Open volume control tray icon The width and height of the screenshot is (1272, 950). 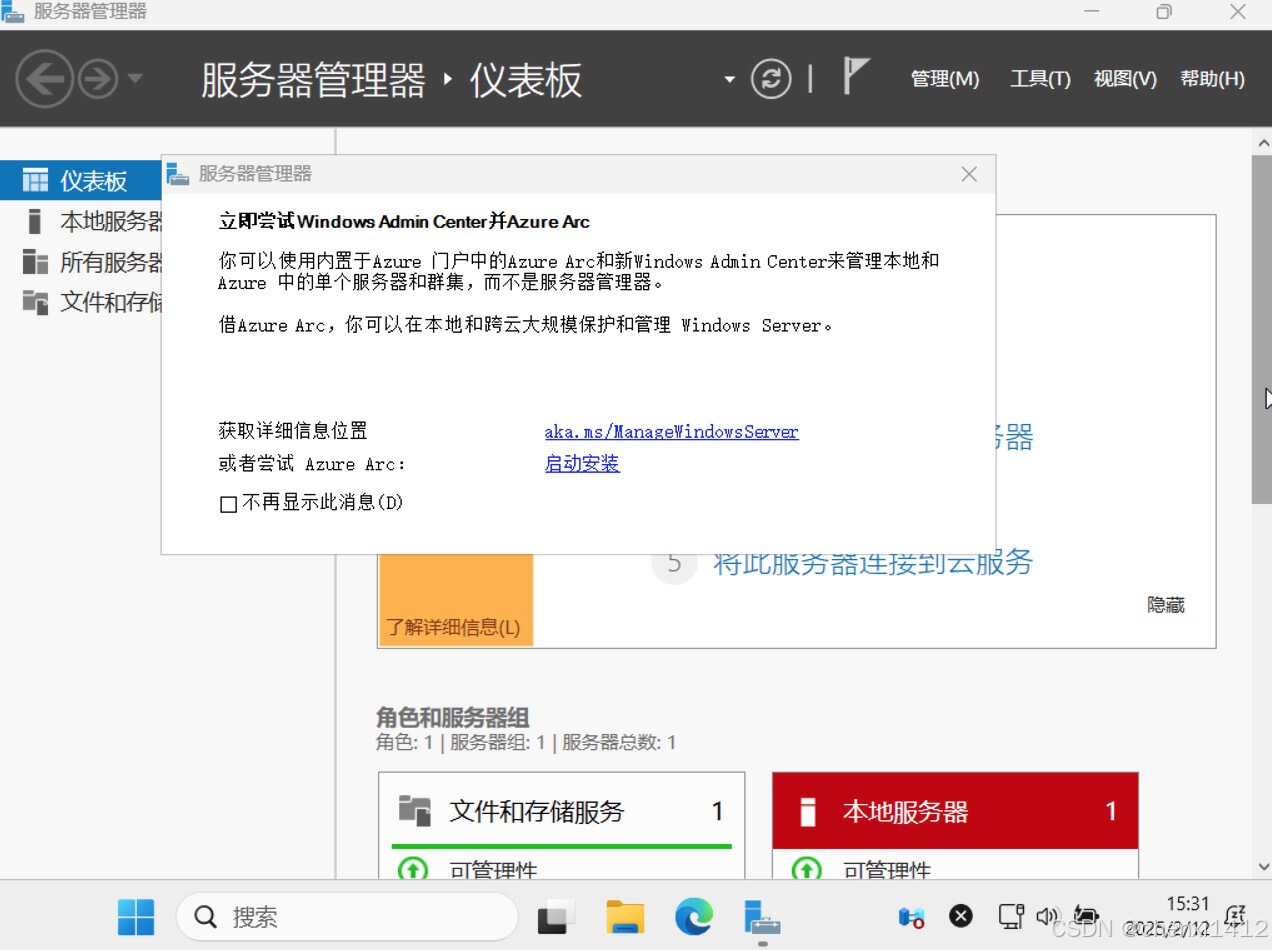[1047, 916]
